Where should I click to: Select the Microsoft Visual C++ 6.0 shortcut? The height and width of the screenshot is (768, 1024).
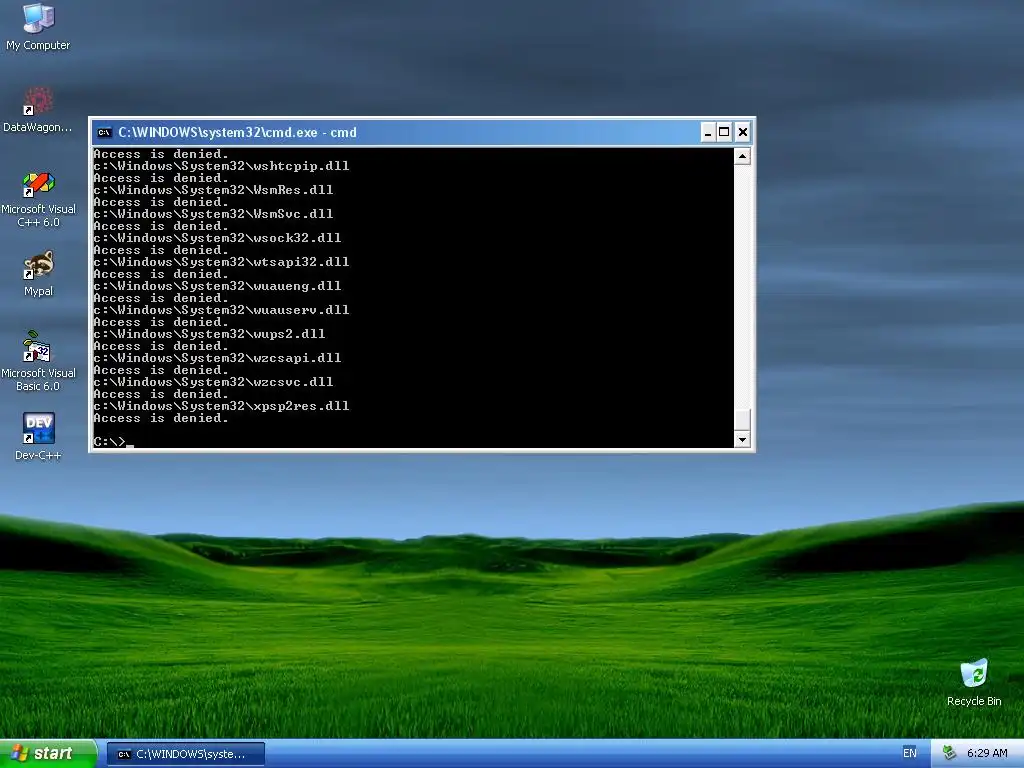tap(38, 199)
